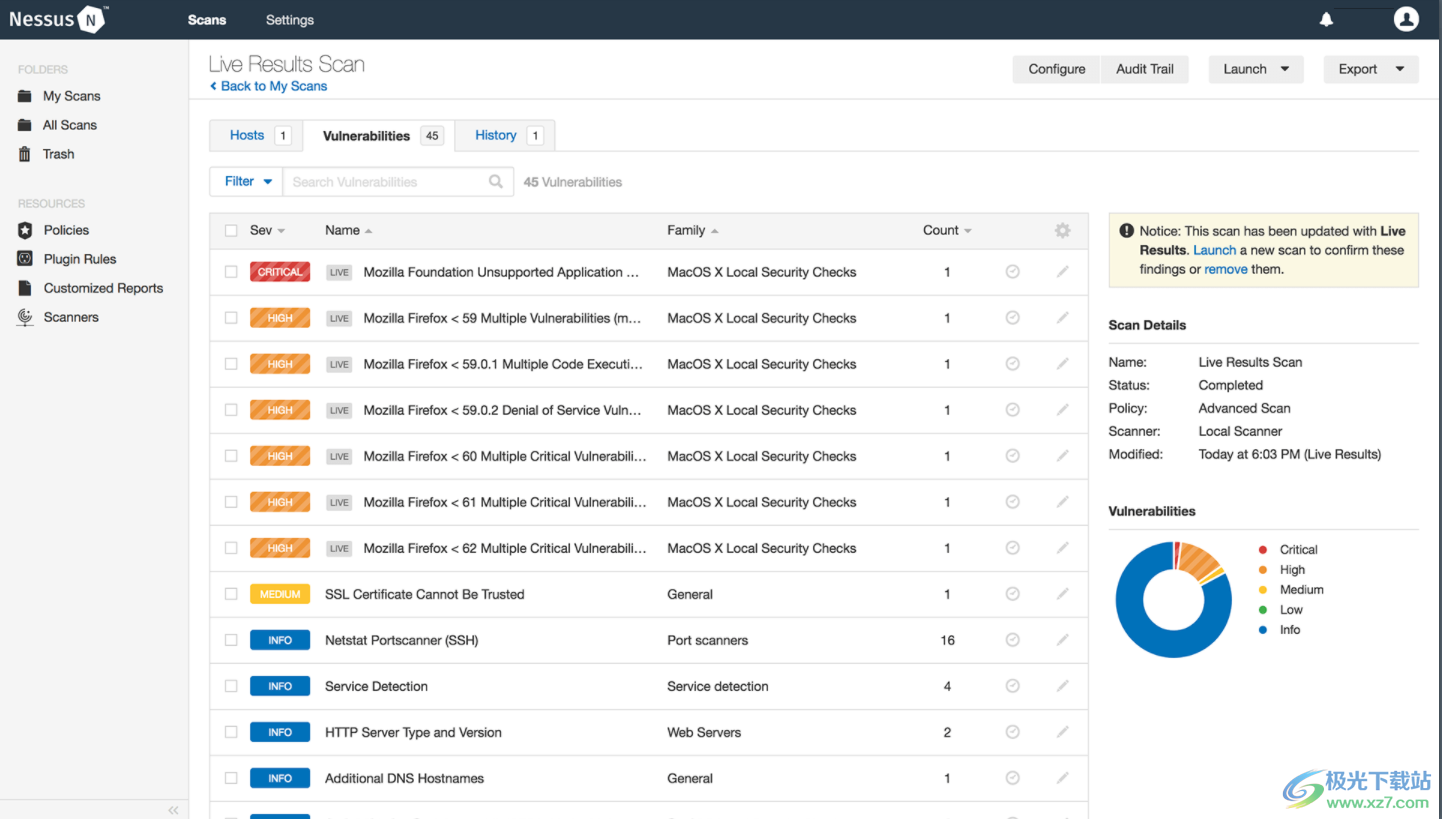
Task: Open the Trash folder
Action: pos(58,154)
